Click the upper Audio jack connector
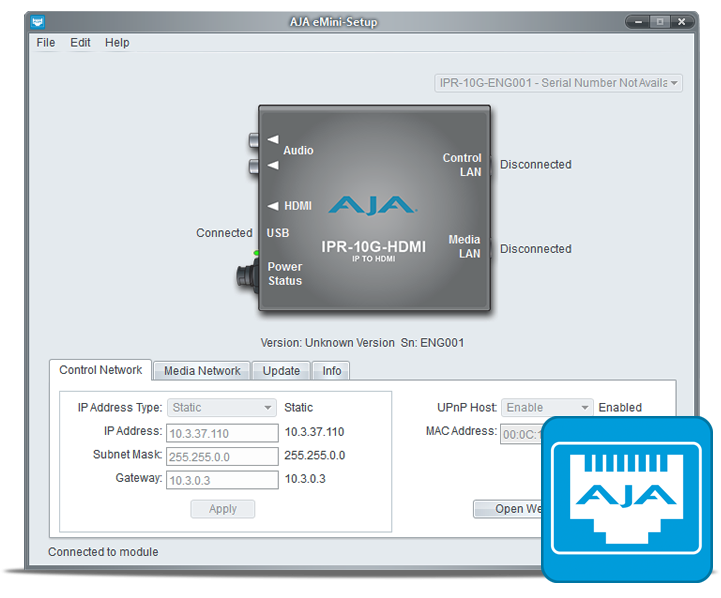The image size is (721, 598). [x=254, y=140]
